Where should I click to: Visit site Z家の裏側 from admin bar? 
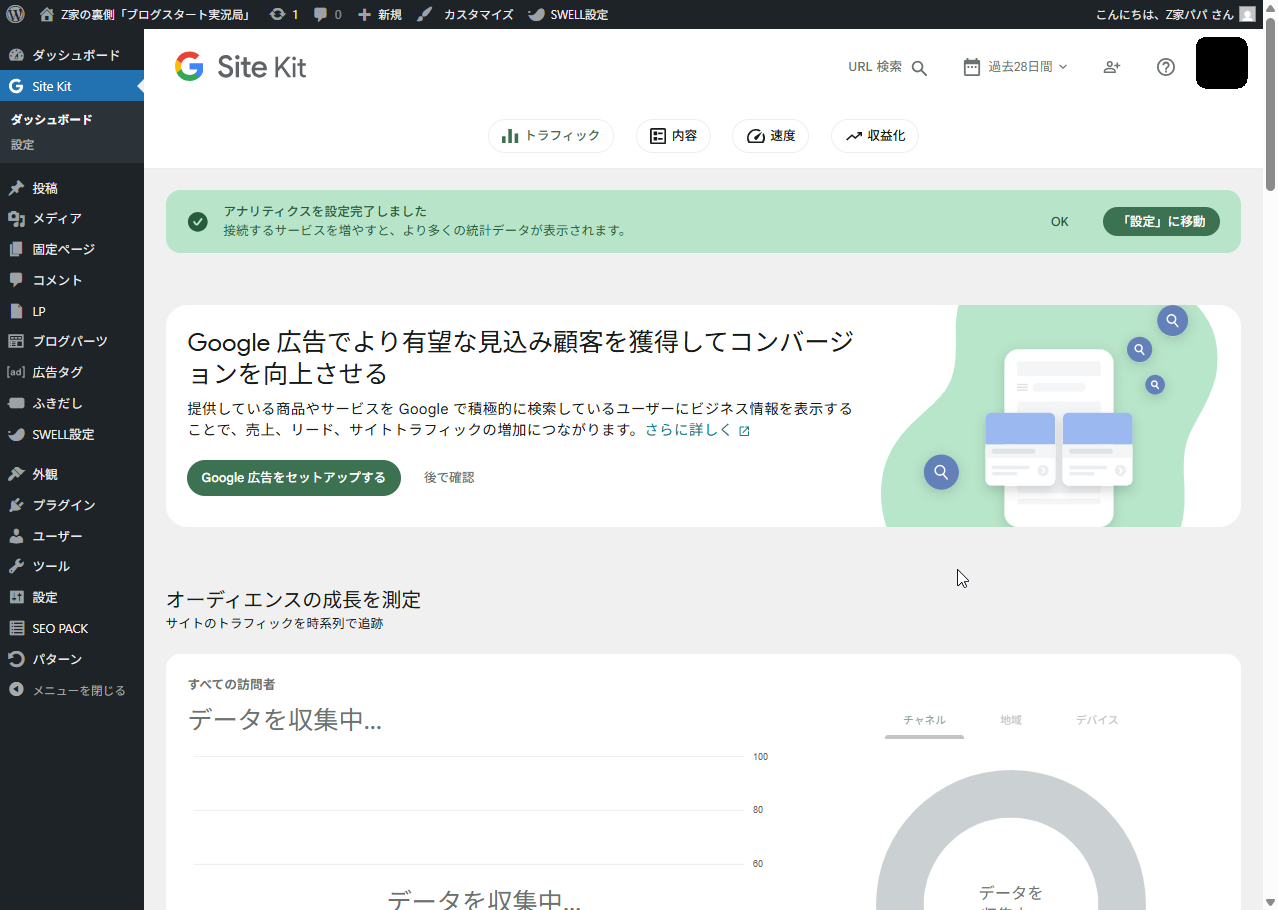(x=144, y=15)
